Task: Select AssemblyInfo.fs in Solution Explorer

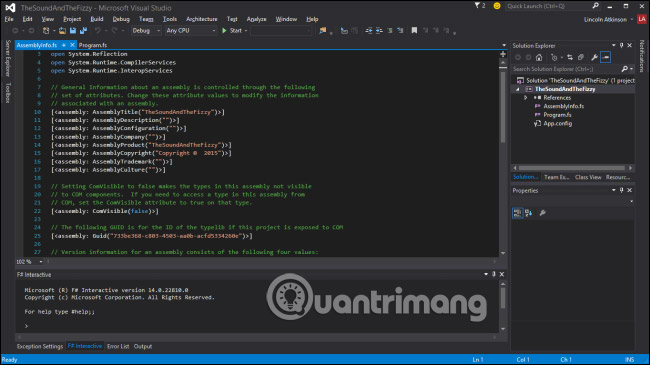Action: (563, 106)
